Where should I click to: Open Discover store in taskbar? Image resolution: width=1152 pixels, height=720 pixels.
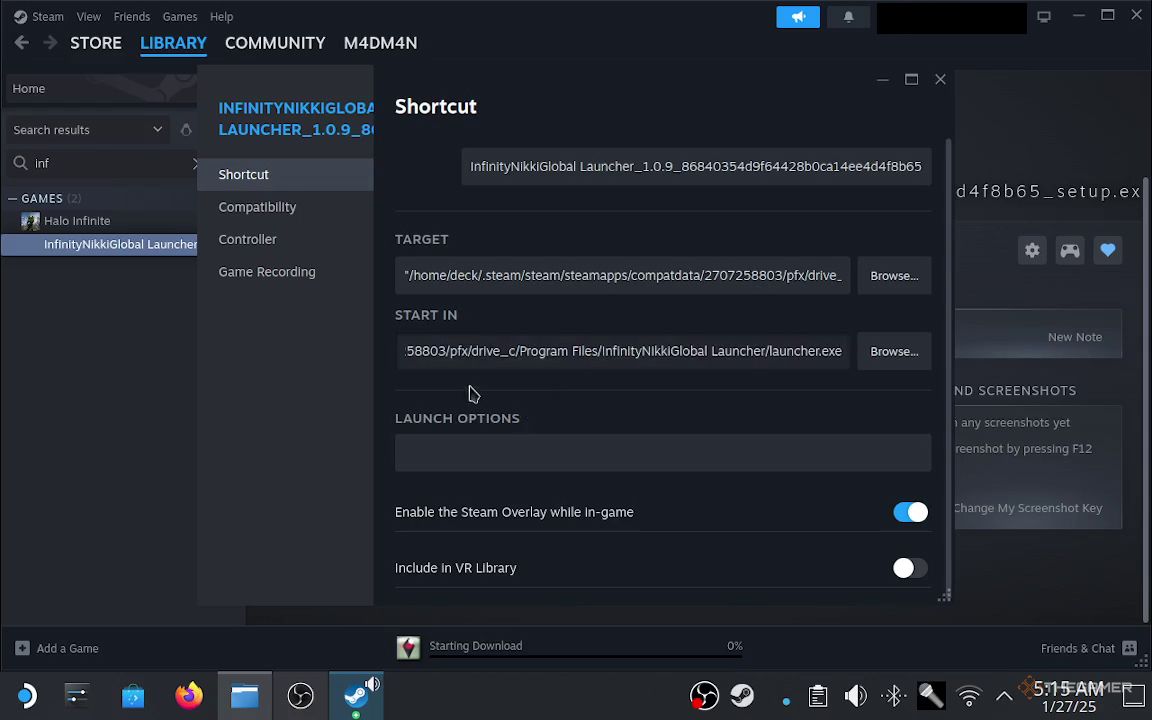tap(133, 695)
